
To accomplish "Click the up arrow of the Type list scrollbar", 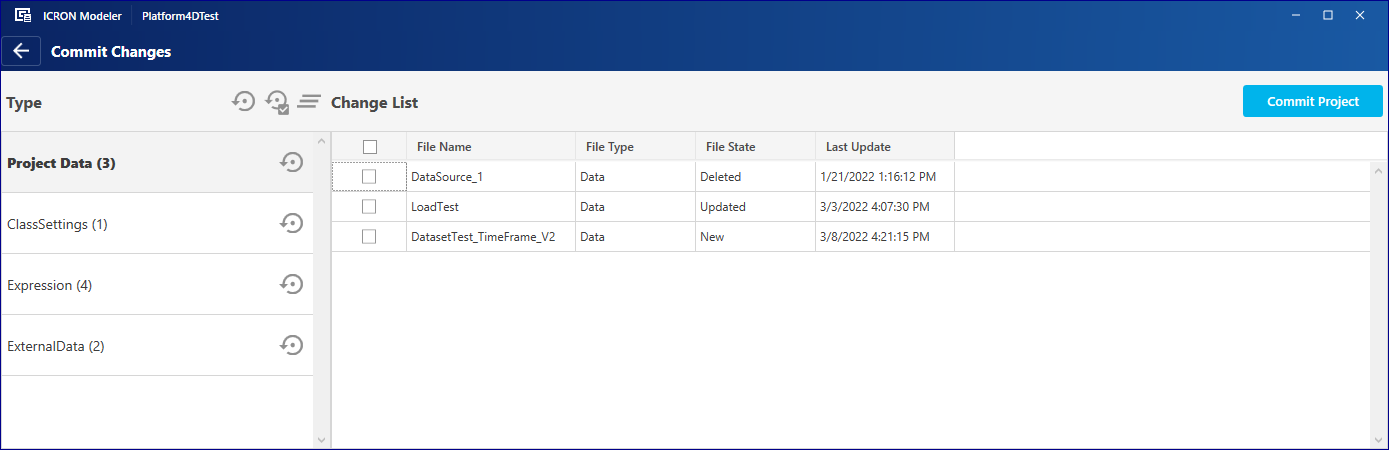I will click(x=322, y=141).
